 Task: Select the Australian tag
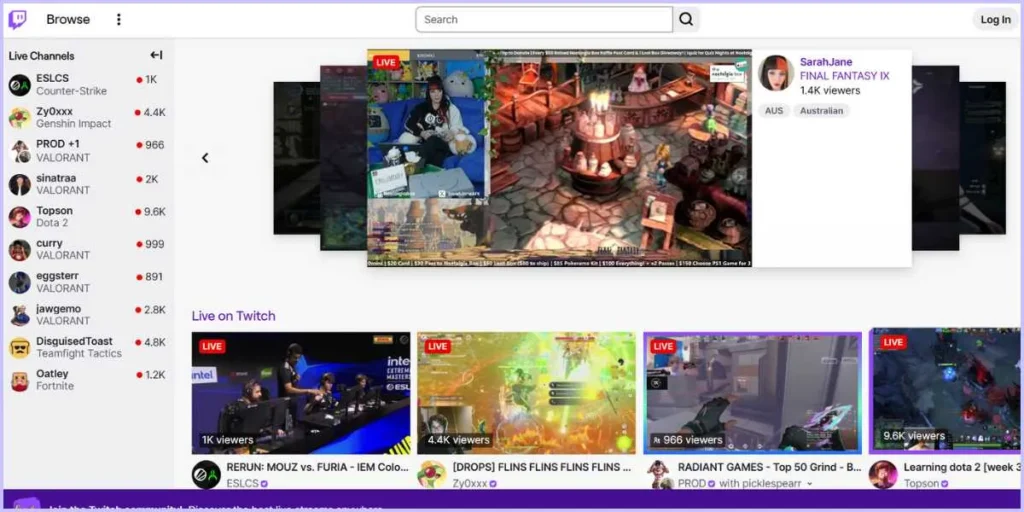click(x=821, y=111)
